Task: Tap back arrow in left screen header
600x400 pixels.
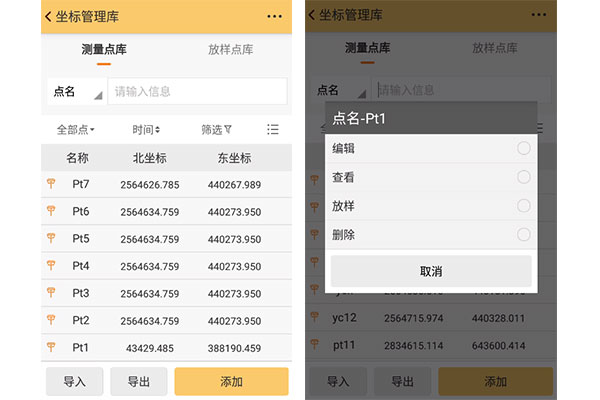Action: click(x=48, y=16)
